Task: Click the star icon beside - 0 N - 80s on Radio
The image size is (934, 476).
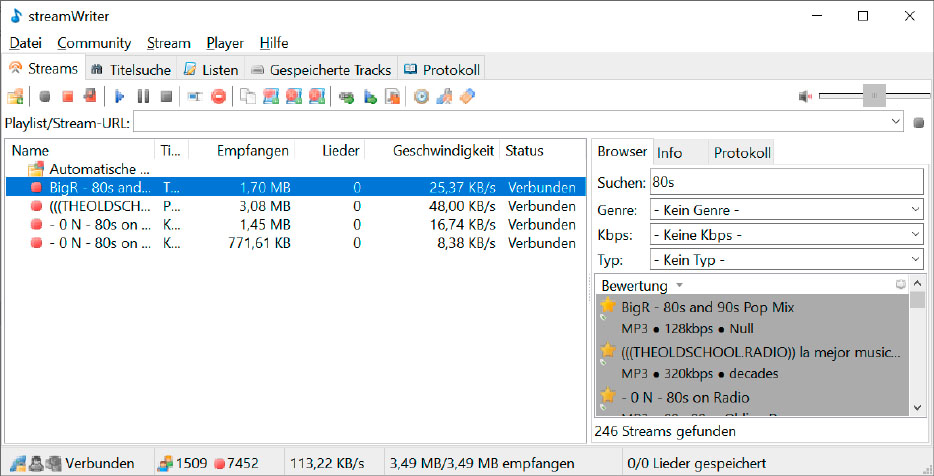Action: (607, 397)
